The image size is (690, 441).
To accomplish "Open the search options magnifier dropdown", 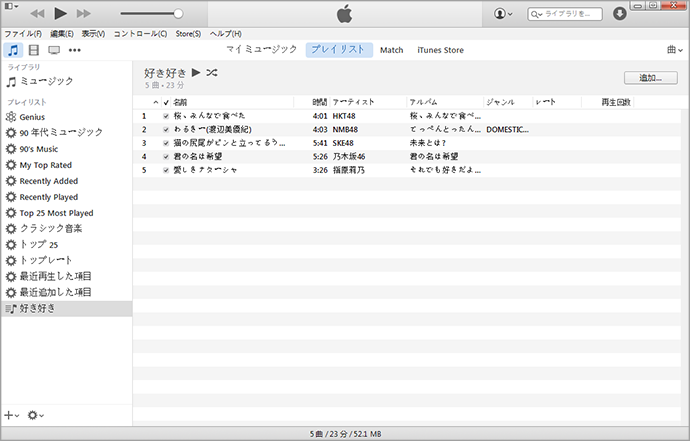I will click(x=536, y=14).
